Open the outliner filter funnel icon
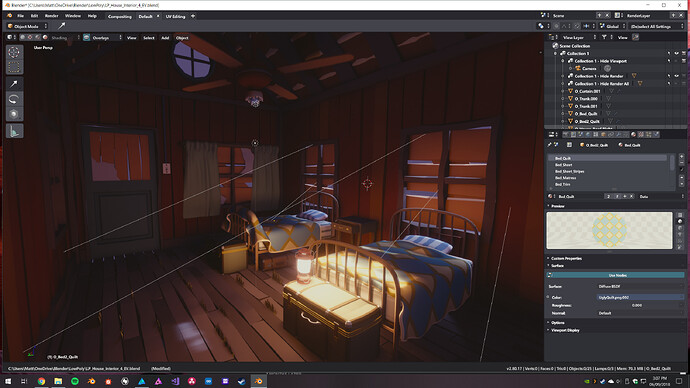This screenshot has width=690, height=388. point(604,37)
